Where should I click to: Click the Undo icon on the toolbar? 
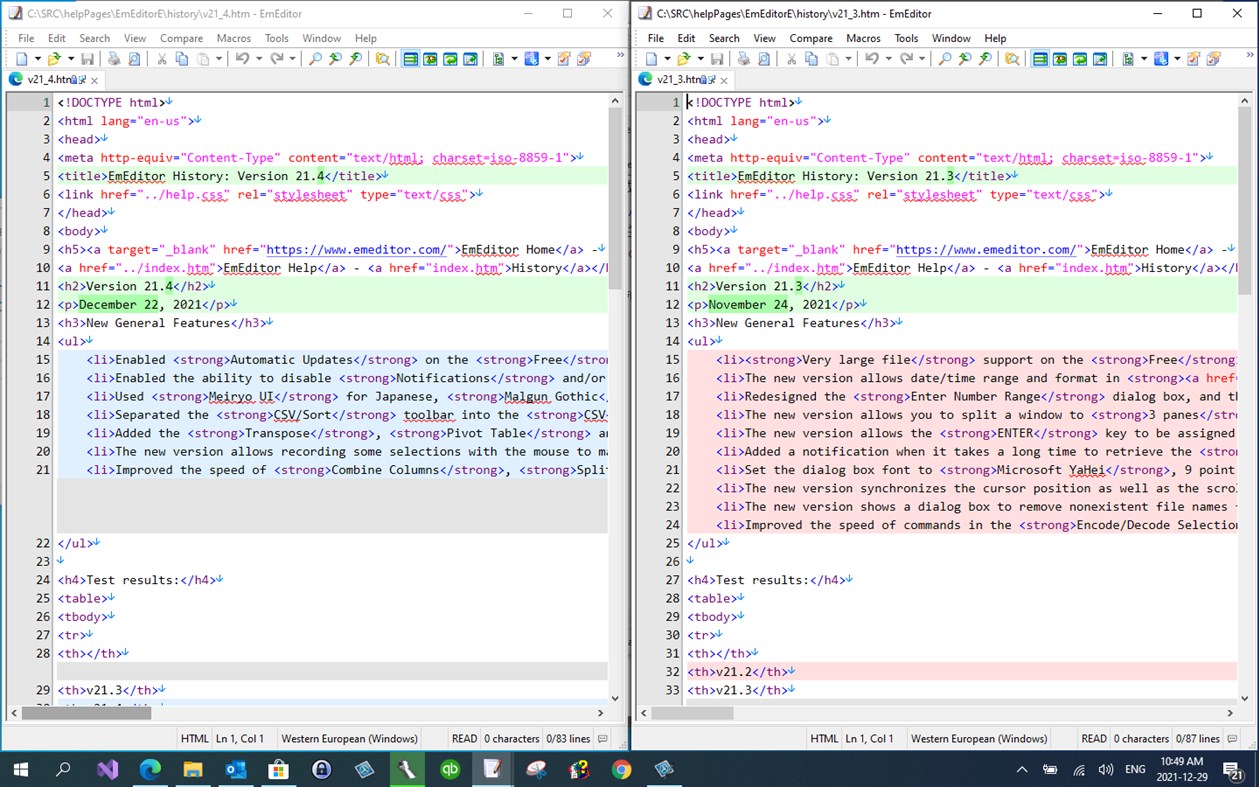click(244, 59)
